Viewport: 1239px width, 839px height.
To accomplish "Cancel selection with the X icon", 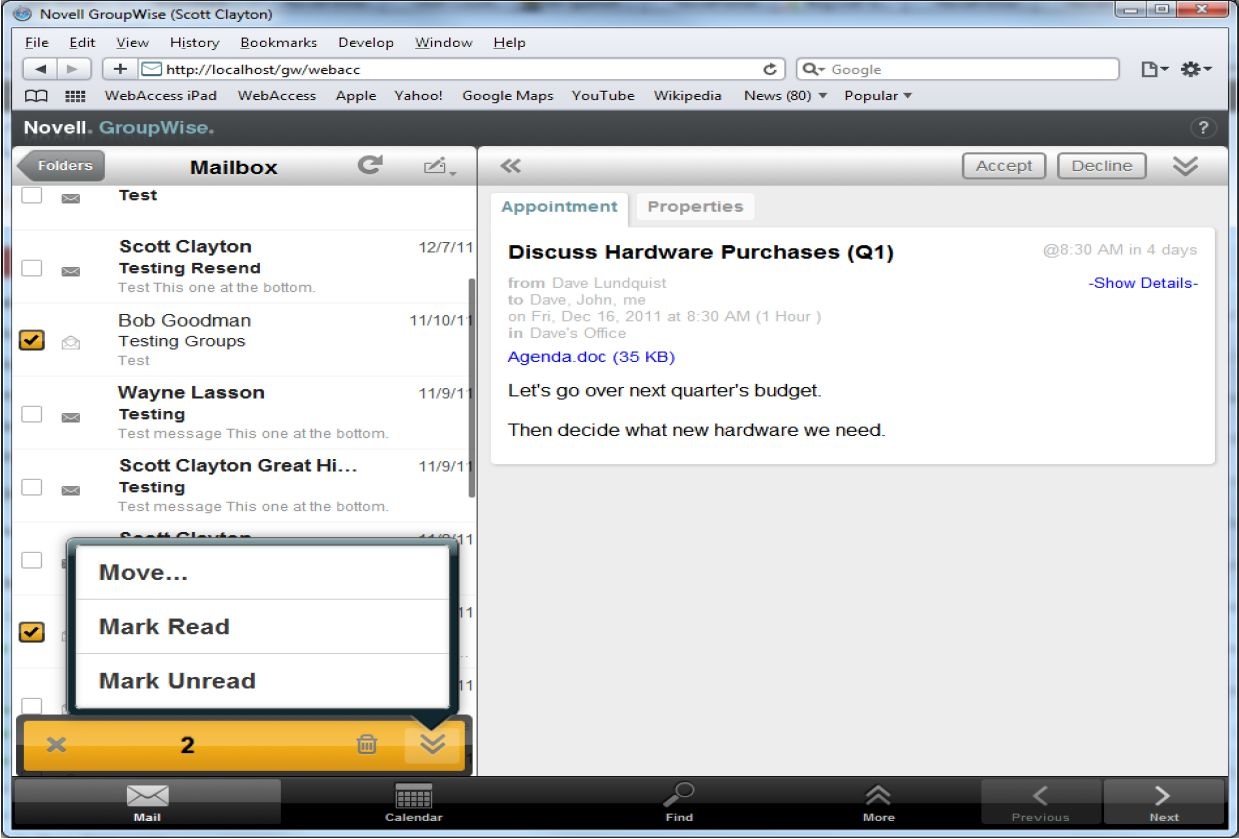I will coord(56,744).
